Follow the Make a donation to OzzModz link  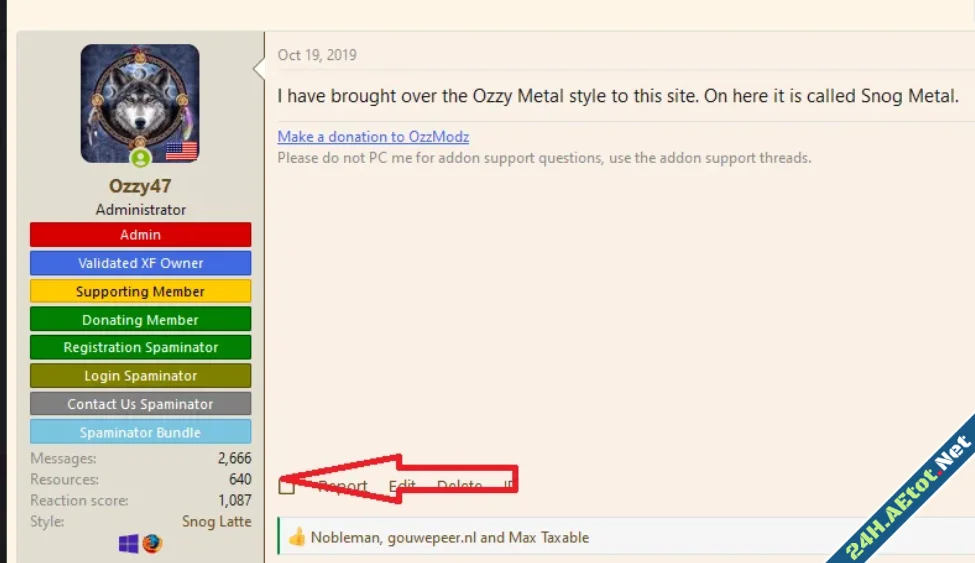(373, 137)
